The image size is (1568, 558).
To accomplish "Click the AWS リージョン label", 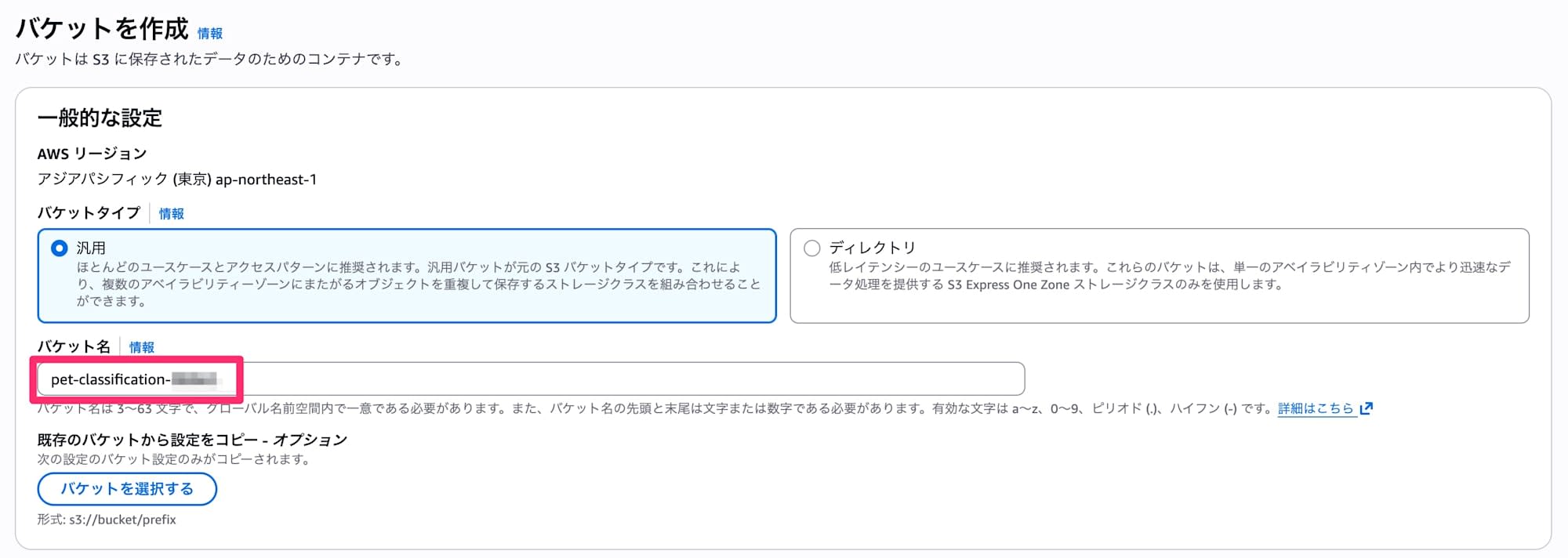I will coord(92,154).
